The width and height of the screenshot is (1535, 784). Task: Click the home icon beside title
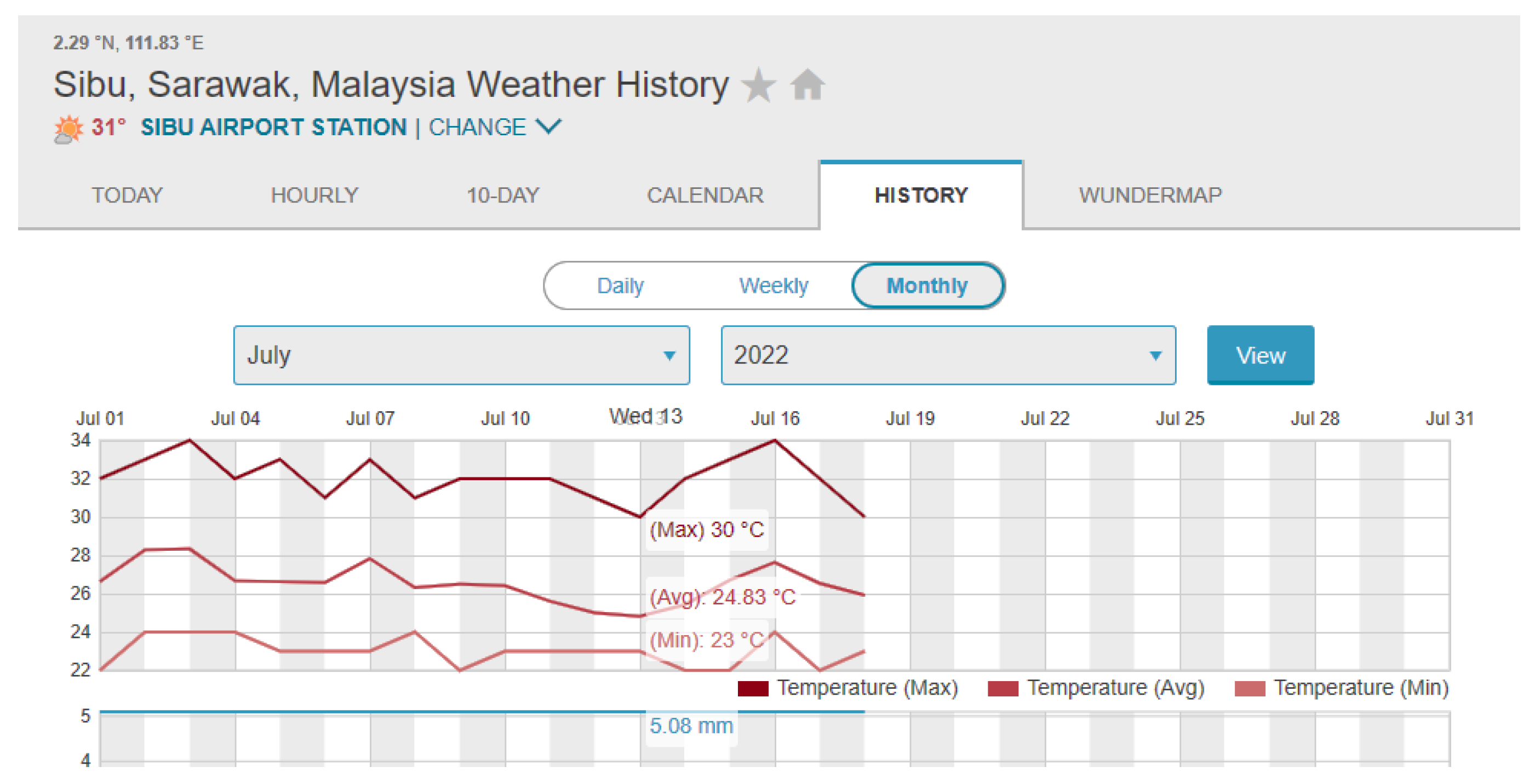[807, 85]
